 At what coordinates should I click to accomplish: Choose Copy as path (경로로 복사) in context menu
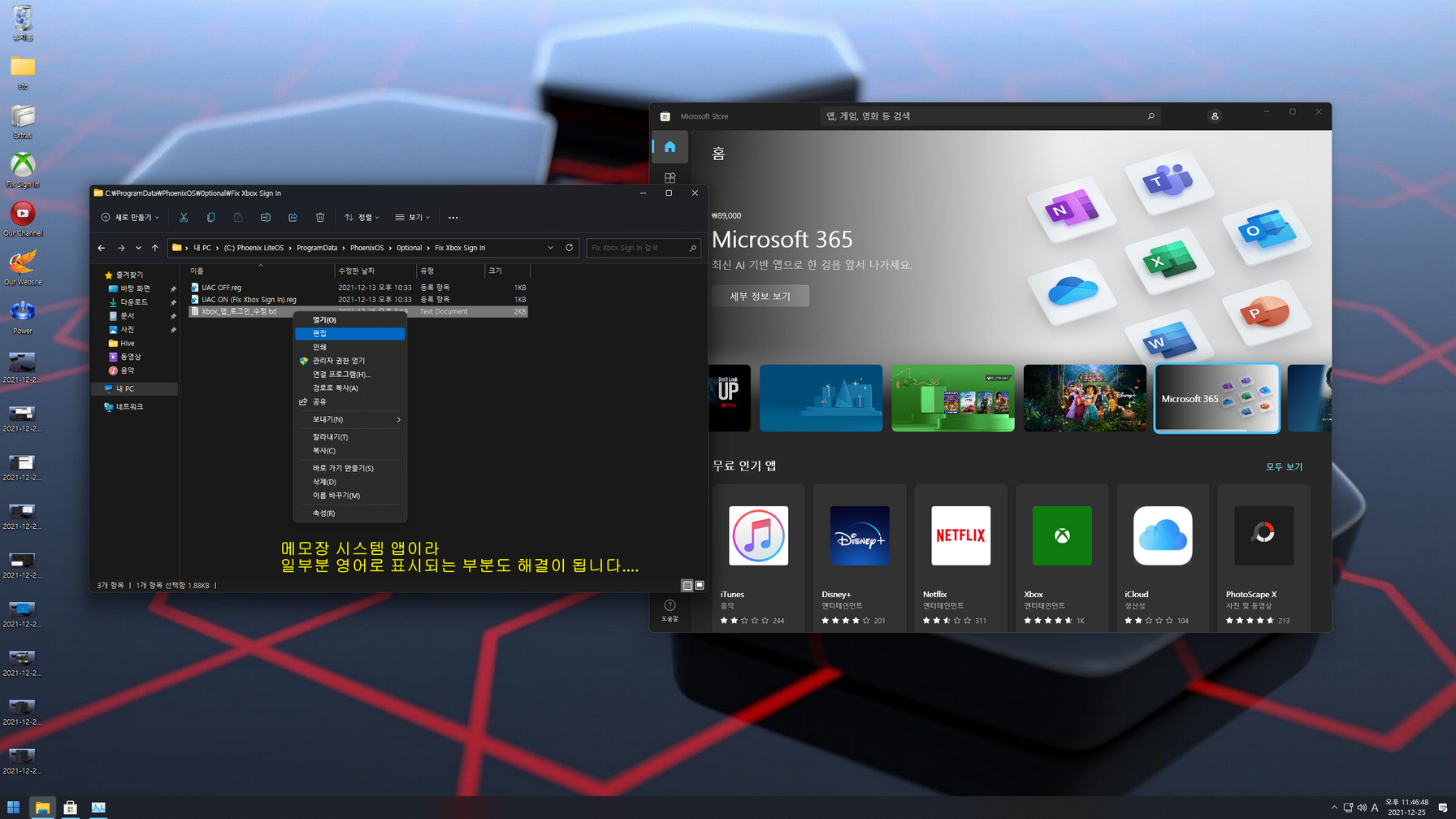tap(349, 388)
